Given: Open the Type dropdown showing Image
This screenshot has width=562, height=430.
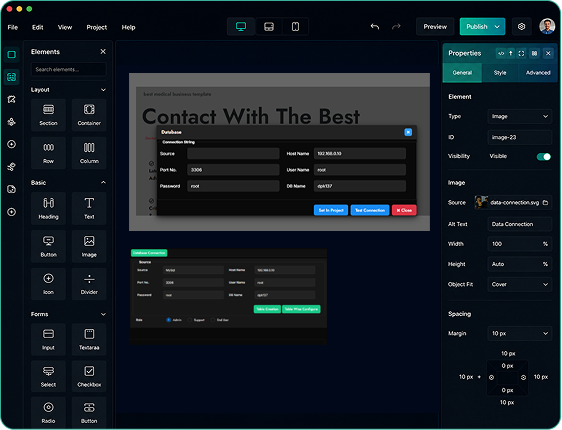Looking at the screenshot, I should pyautogui.click(x=520, y=116).
